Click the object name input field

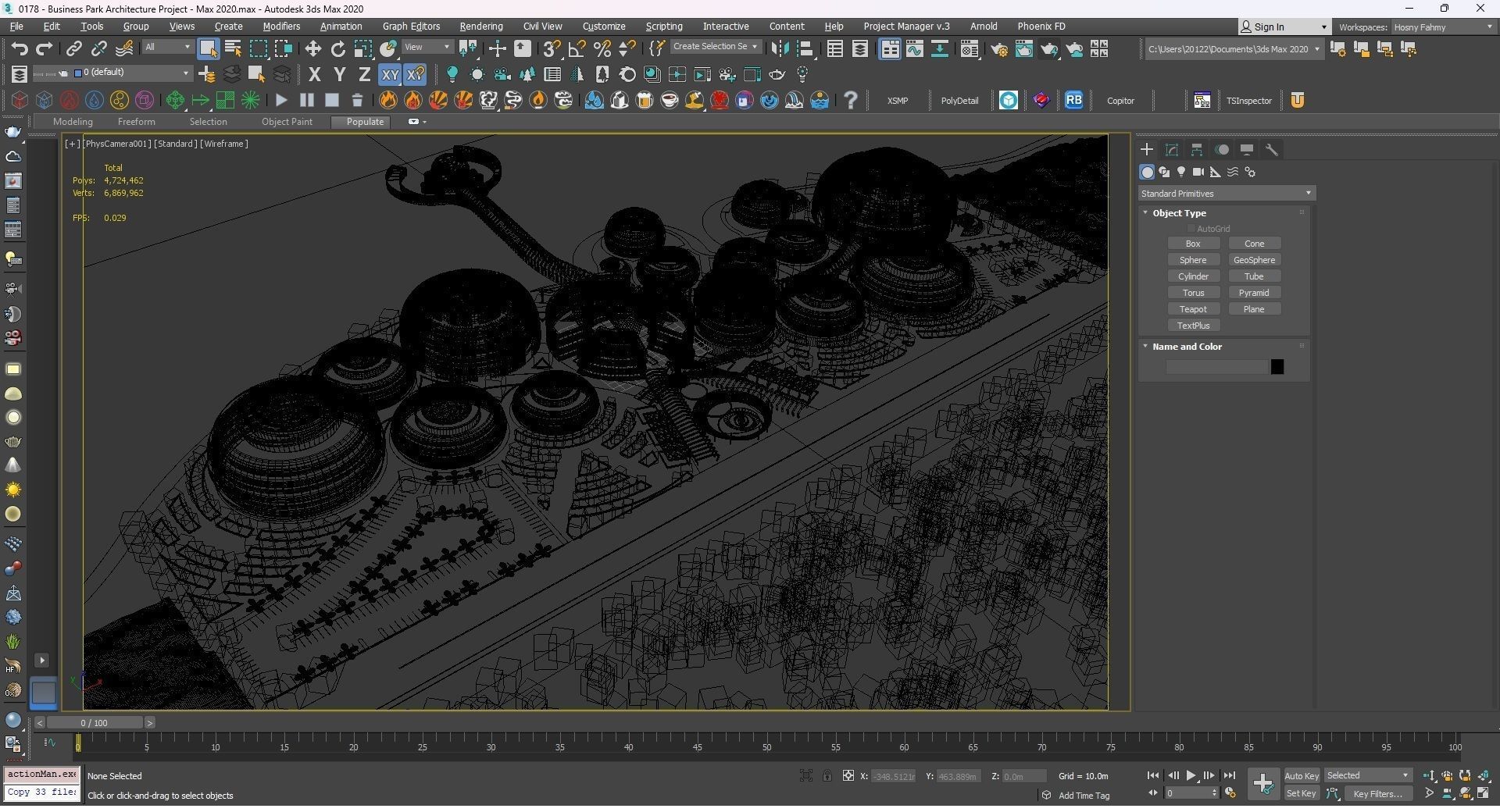1216,367
